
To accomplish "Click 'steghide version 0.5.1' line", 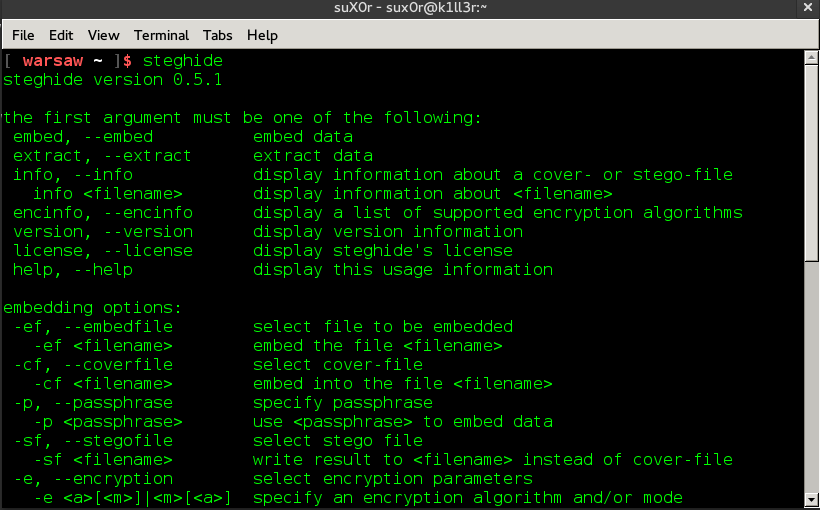I will coord(112,80).
